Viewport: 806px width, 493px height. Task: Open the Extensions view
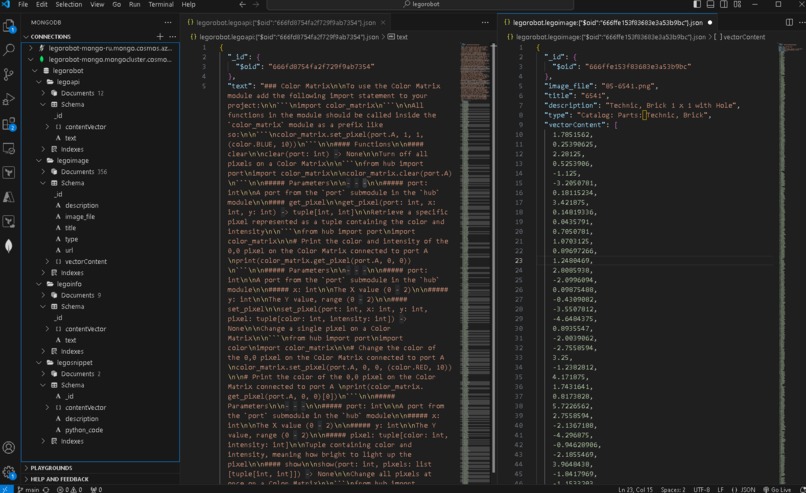(9, 124)
